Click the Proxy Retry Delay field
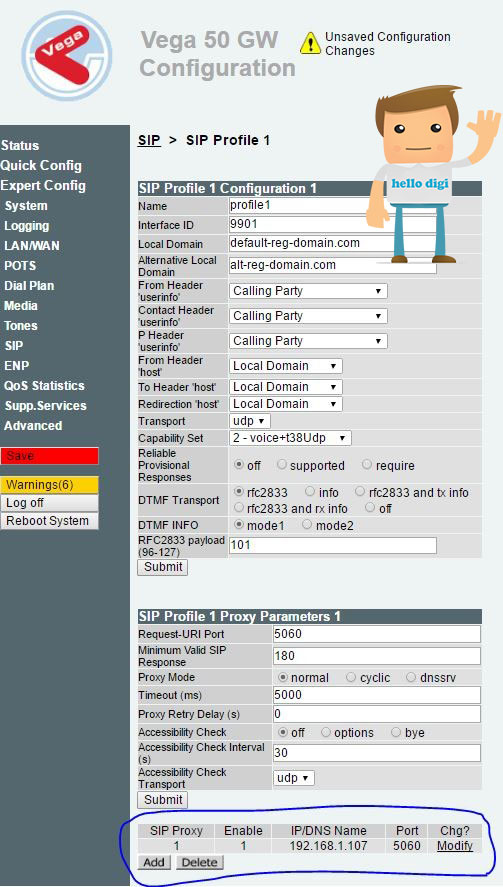Image resolution: width=503 pixels, height=887 pixels. (x=377, y=714)
